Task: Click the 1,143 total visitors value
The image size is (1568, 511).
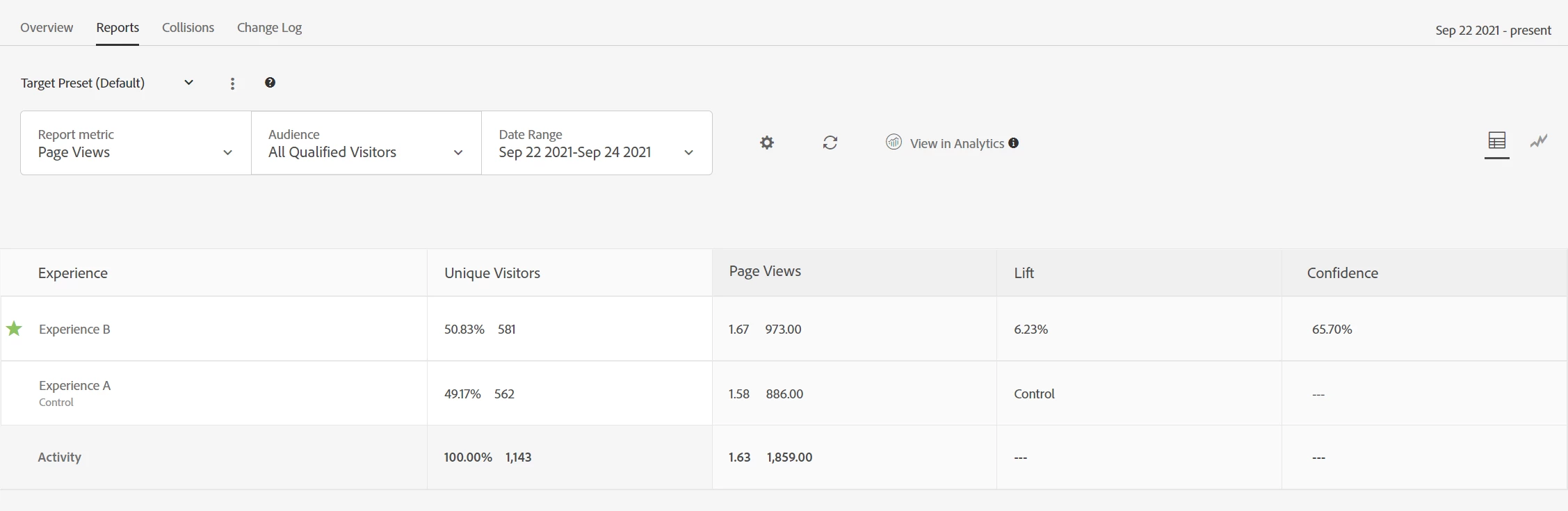Action: [x=519, y=457]
